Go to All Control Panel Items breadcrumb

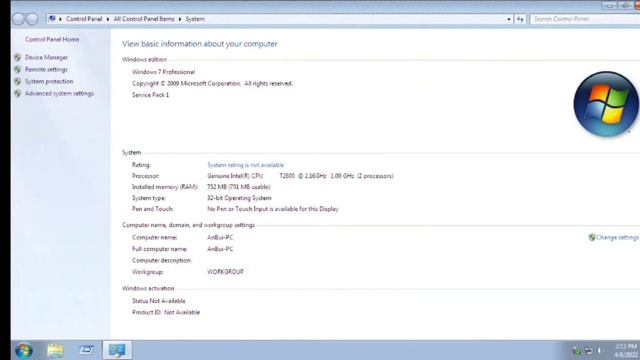(x=144, y=19)
